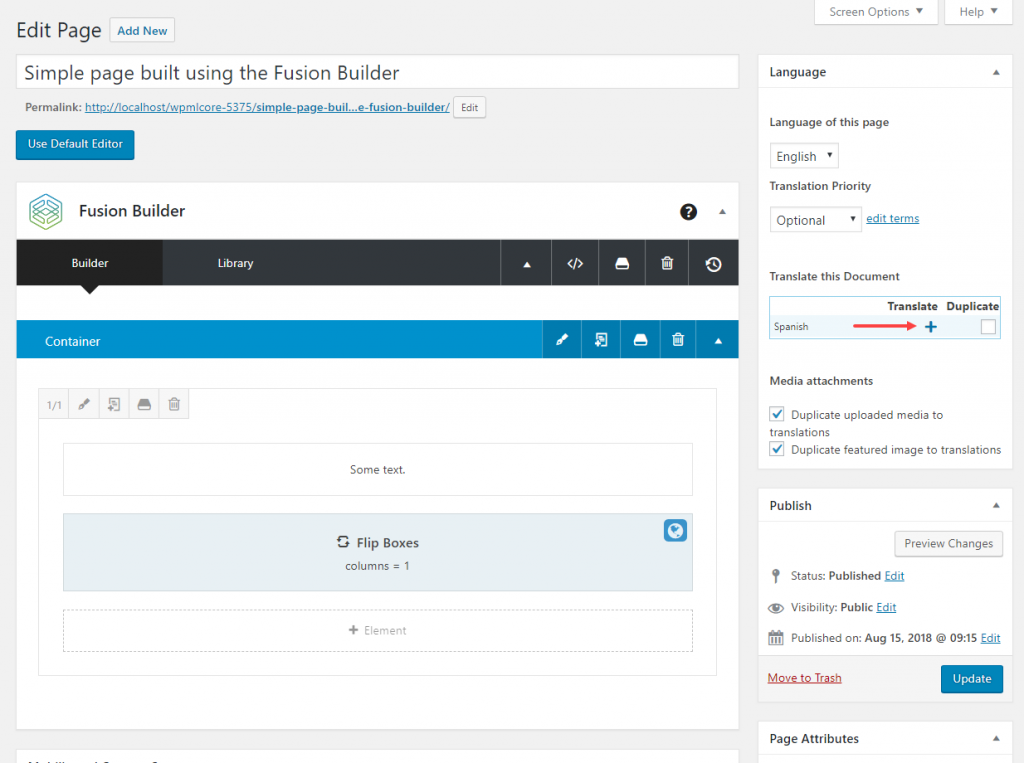Save the 1/1 column to the library
The image size is (1024, 763).
[x=144, y=404]
